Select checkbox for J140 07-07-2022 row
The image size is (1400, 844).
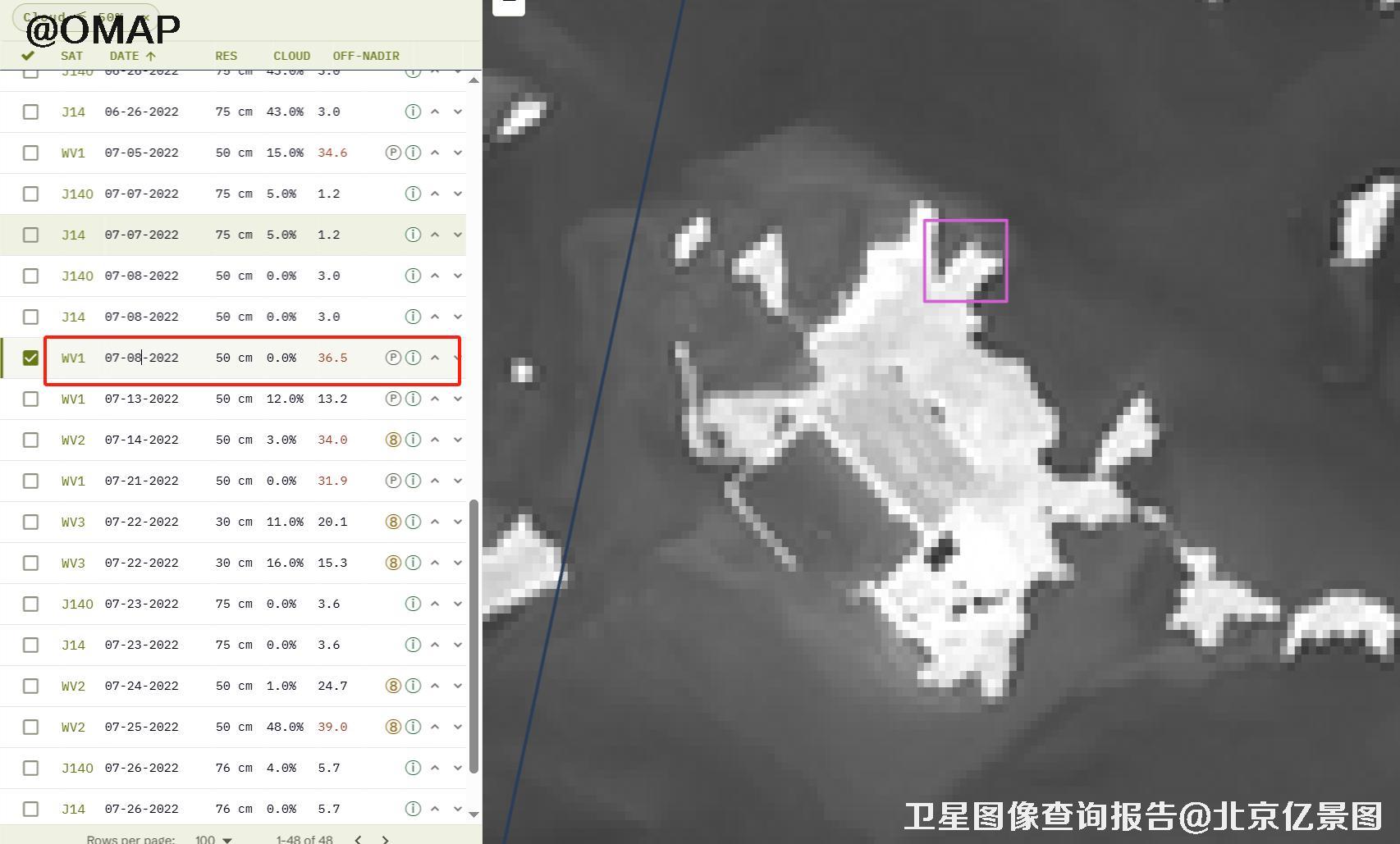[x=30, y=194]
